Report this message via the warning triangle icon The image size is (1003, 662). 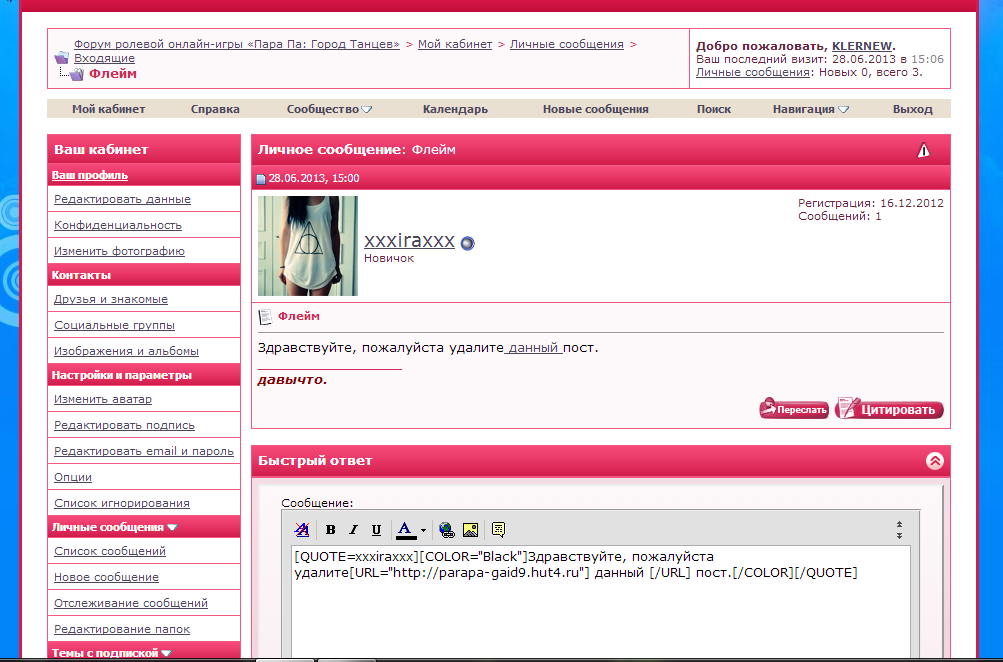[923, 150]
